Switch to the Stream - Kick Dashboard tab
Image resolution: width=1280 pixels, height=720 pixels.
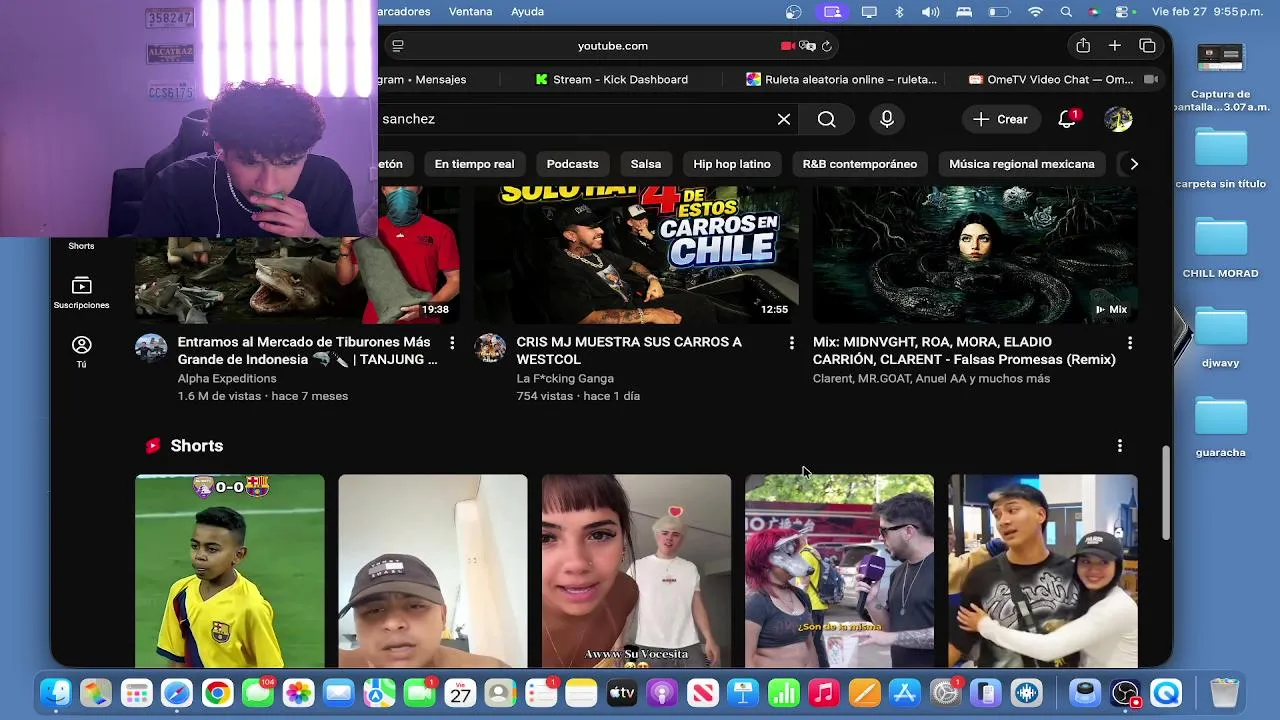(612, 79)
